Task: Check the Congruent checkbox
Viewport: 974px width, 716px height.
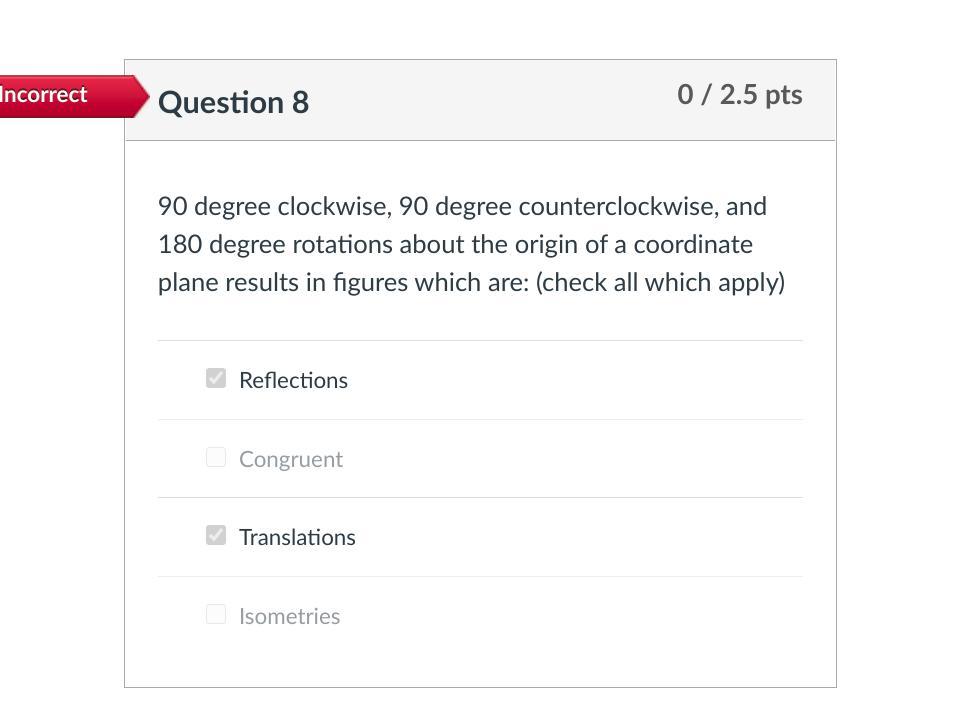Action: point(216,457)
